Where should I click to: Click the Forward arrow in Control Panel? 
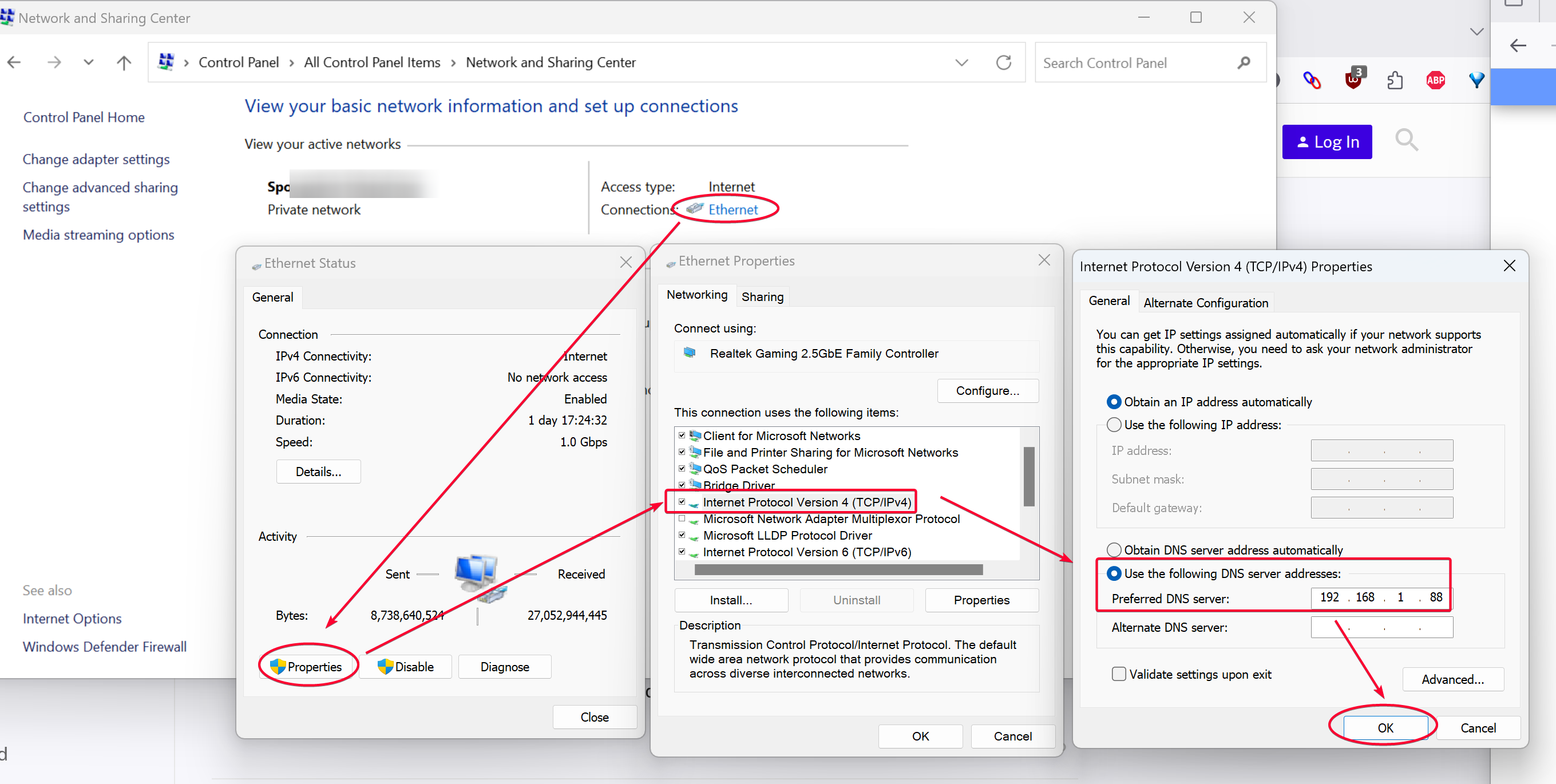(x=54, y=62)
